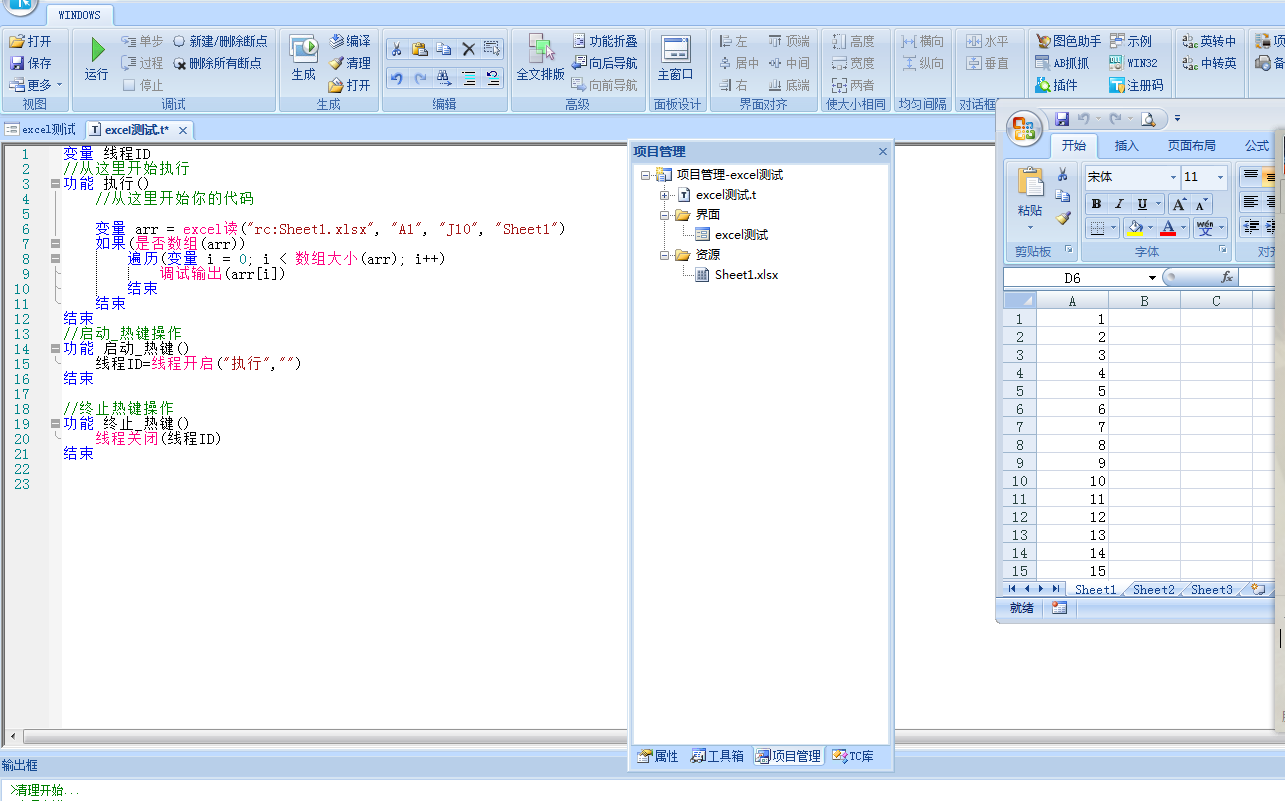Collapse the 资源 folder node
1285x801 pixels.
(664, 255)
